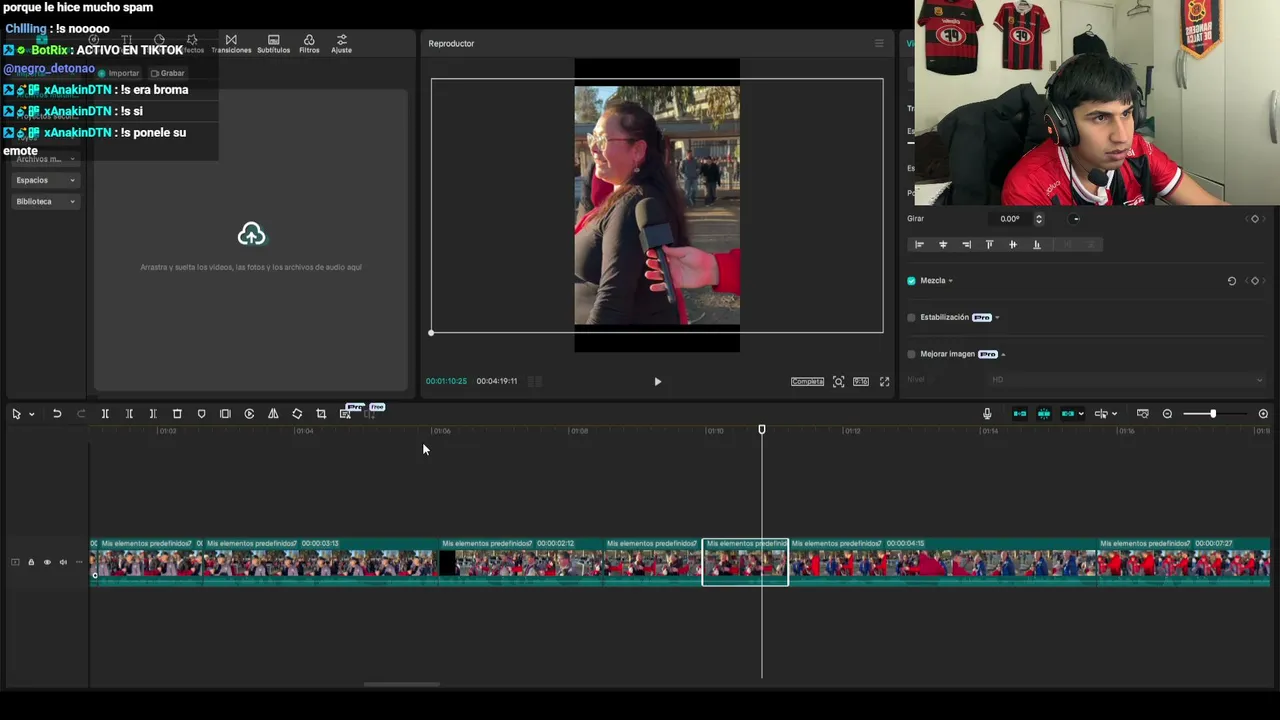Split the clip at the playhead
Screen dimensions: 1280x720
[105, 414]
